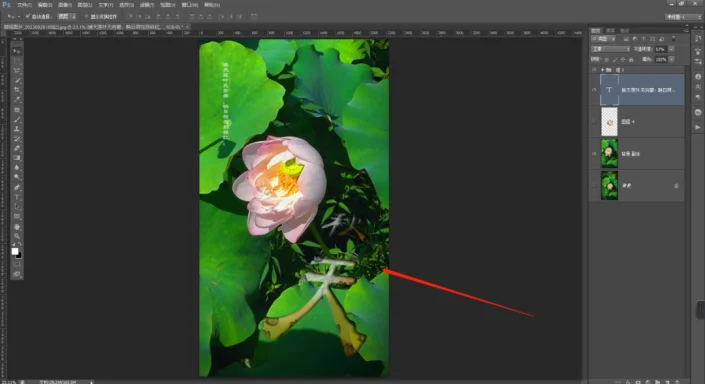
Task: Open the layer blend mode dropdown
Action: (611, 49)
